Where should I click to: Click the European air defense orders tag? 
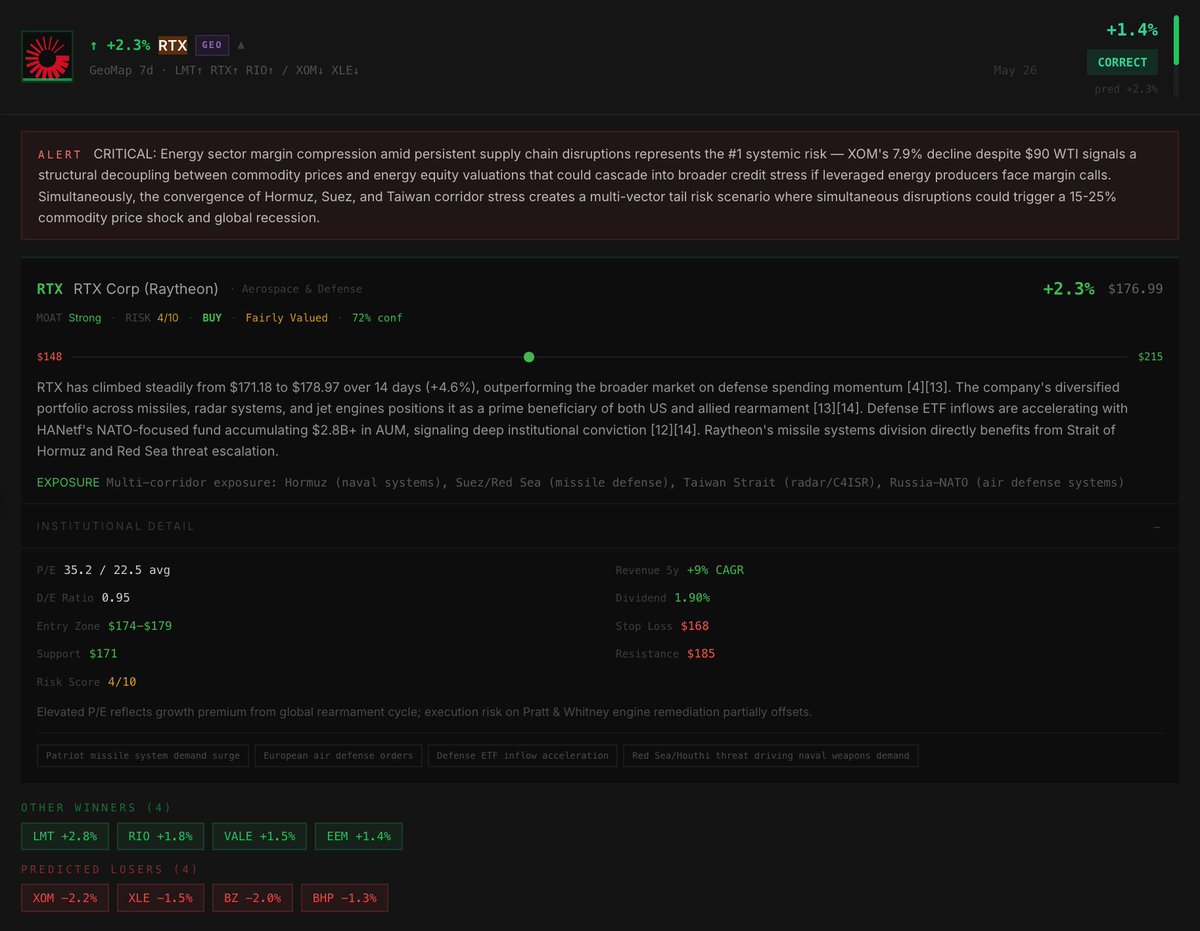[338, 756]
